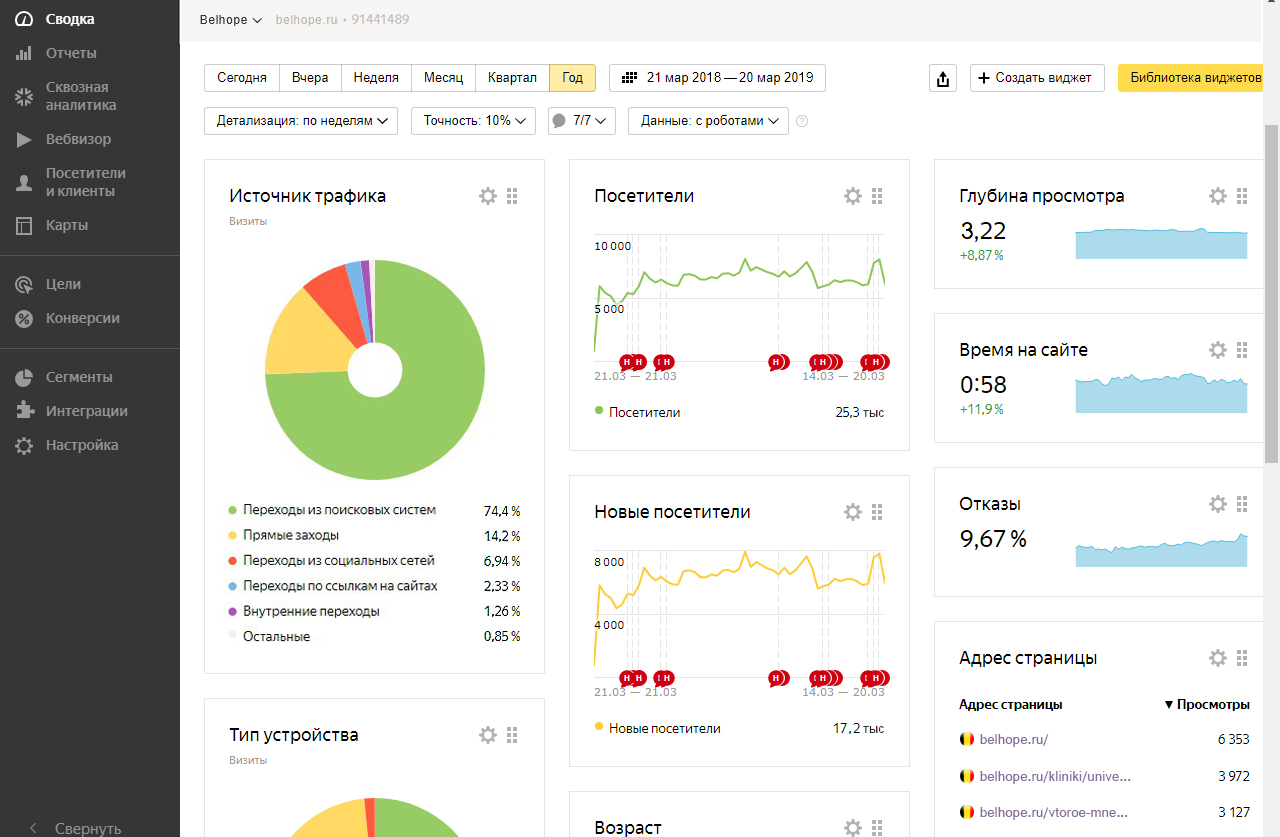Click Создать виджет button
The image size is (1280, 837).
pos(1037,78)
